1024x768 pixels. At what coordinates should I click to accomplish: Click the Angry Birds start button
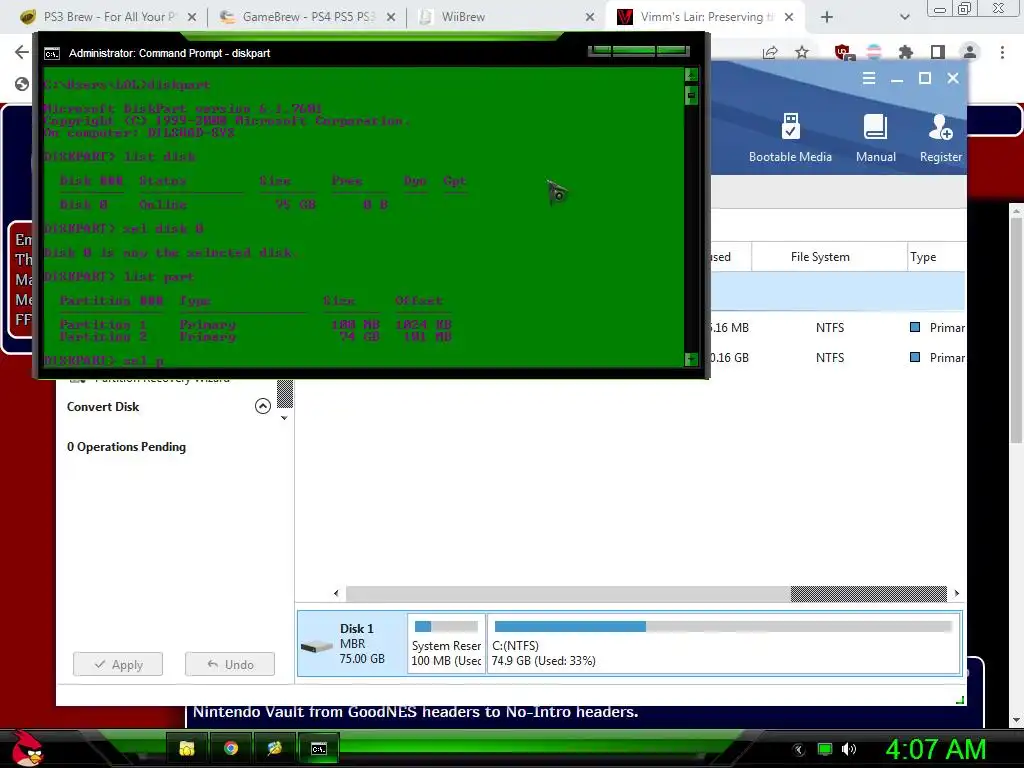27,748
